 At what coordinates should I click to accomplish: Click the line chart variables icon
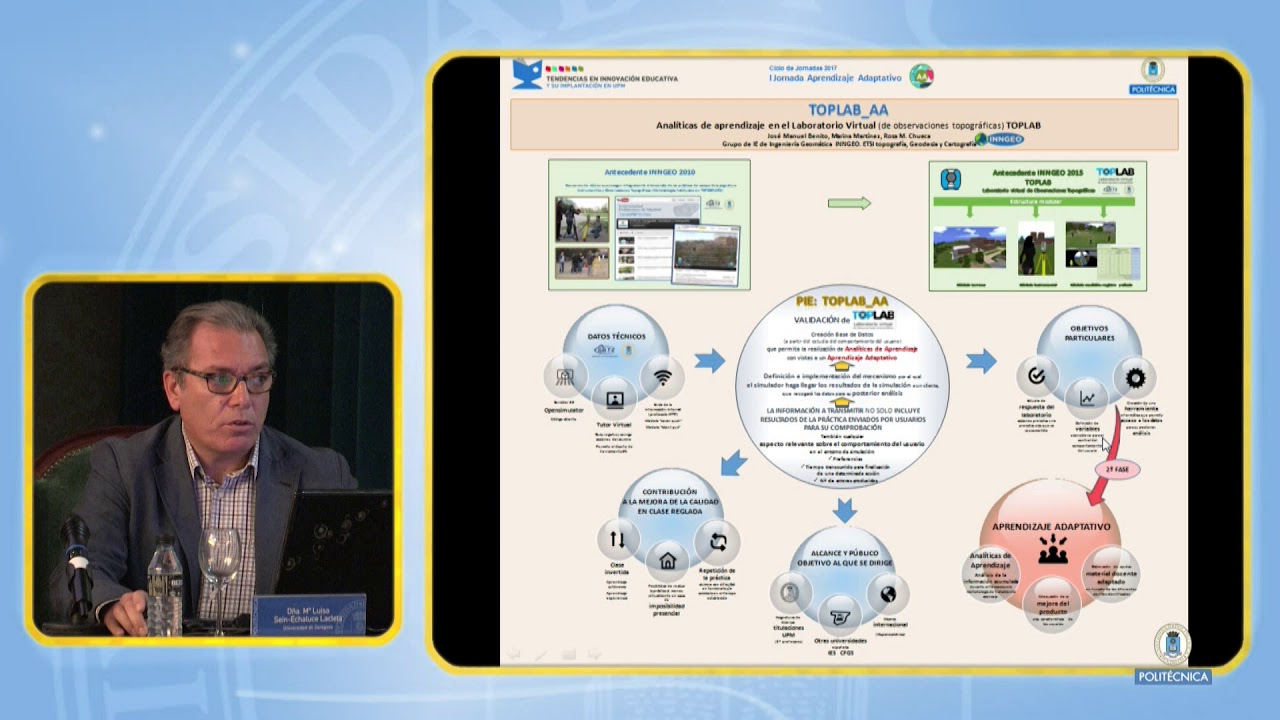coord(1086,398)
